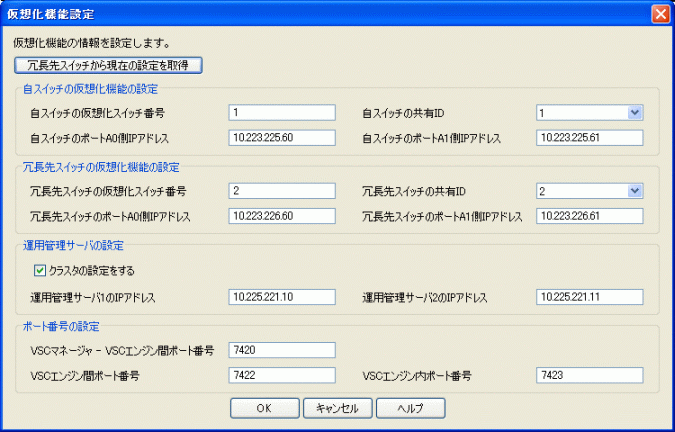Click the クラスタの設定をする label text
Screen dimensions: 675x432
coord(92,271)
